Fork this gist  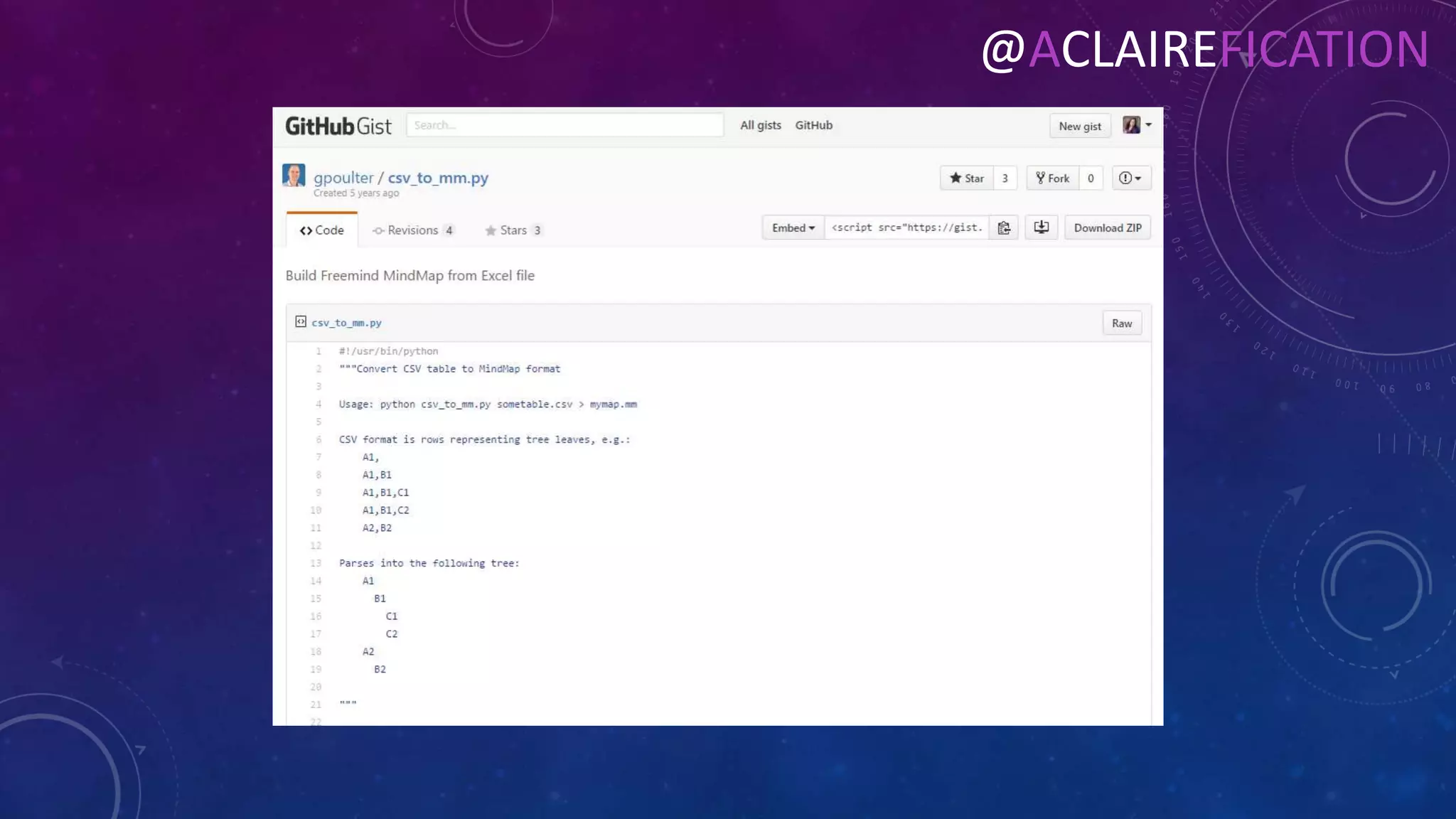pos(1053,178)
